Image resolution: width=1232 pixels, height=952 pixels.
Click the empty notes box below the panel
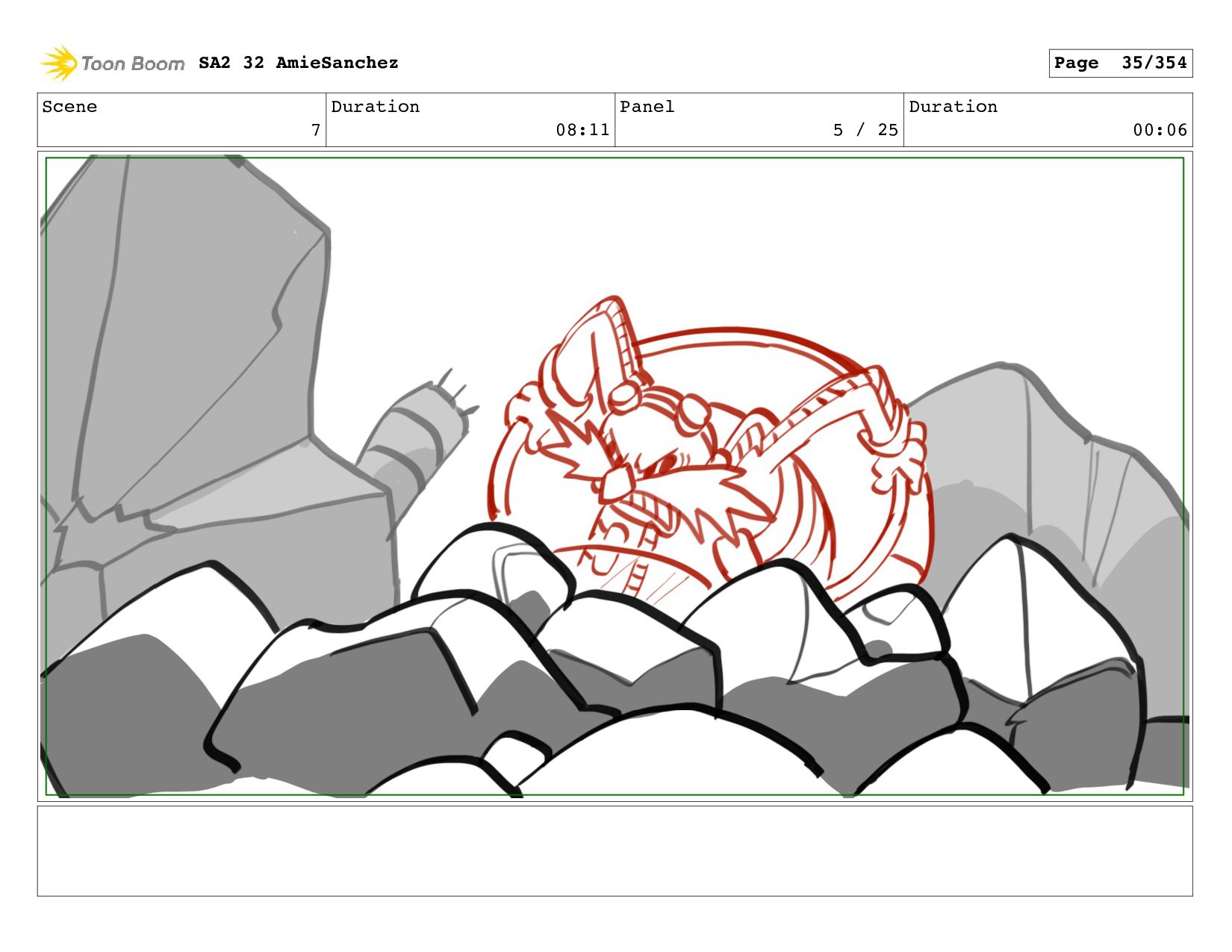click(615, 850)
